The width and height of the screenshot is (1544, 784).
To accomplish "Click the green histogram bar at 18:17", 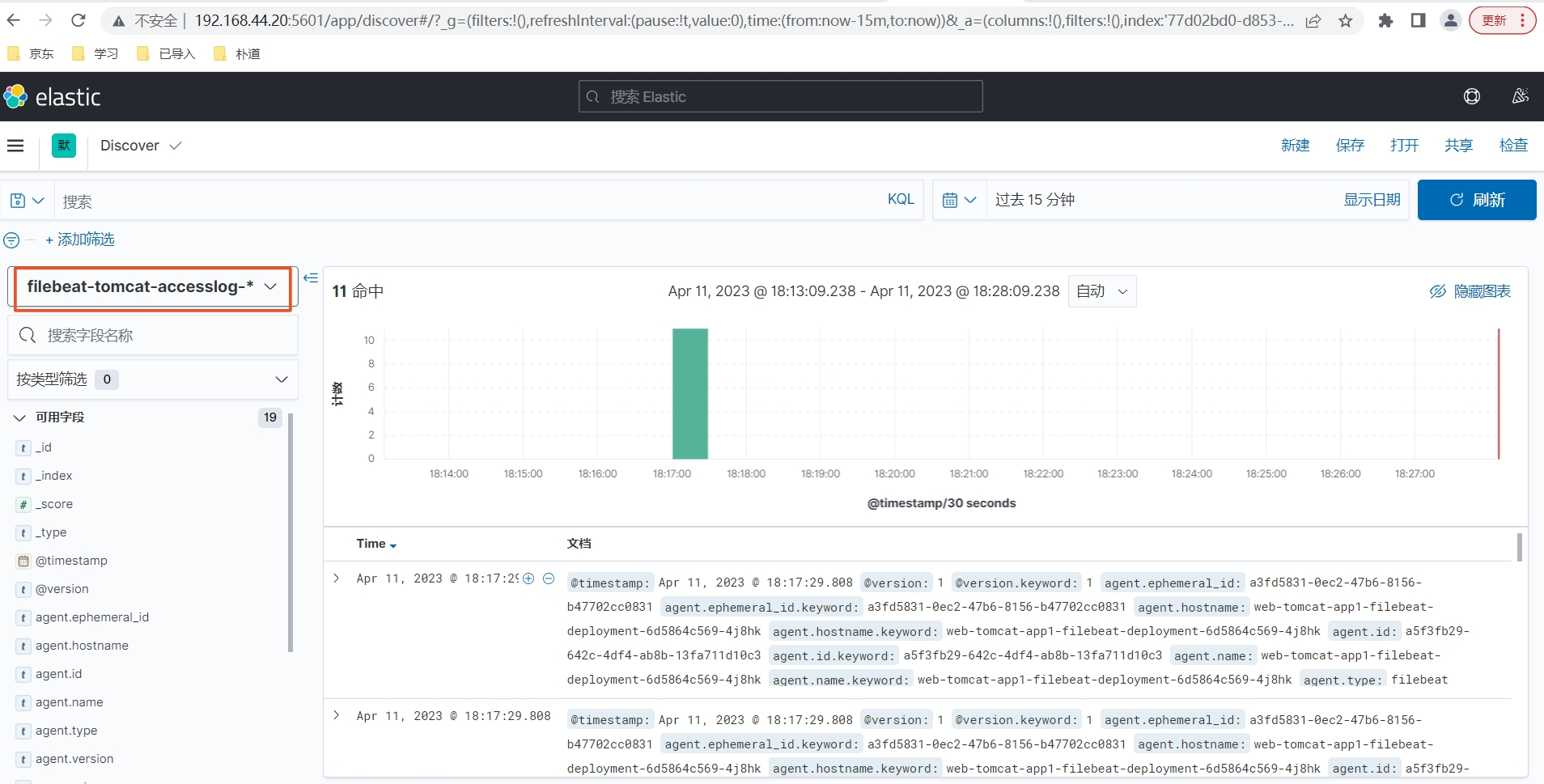I will tap(690, 394).
